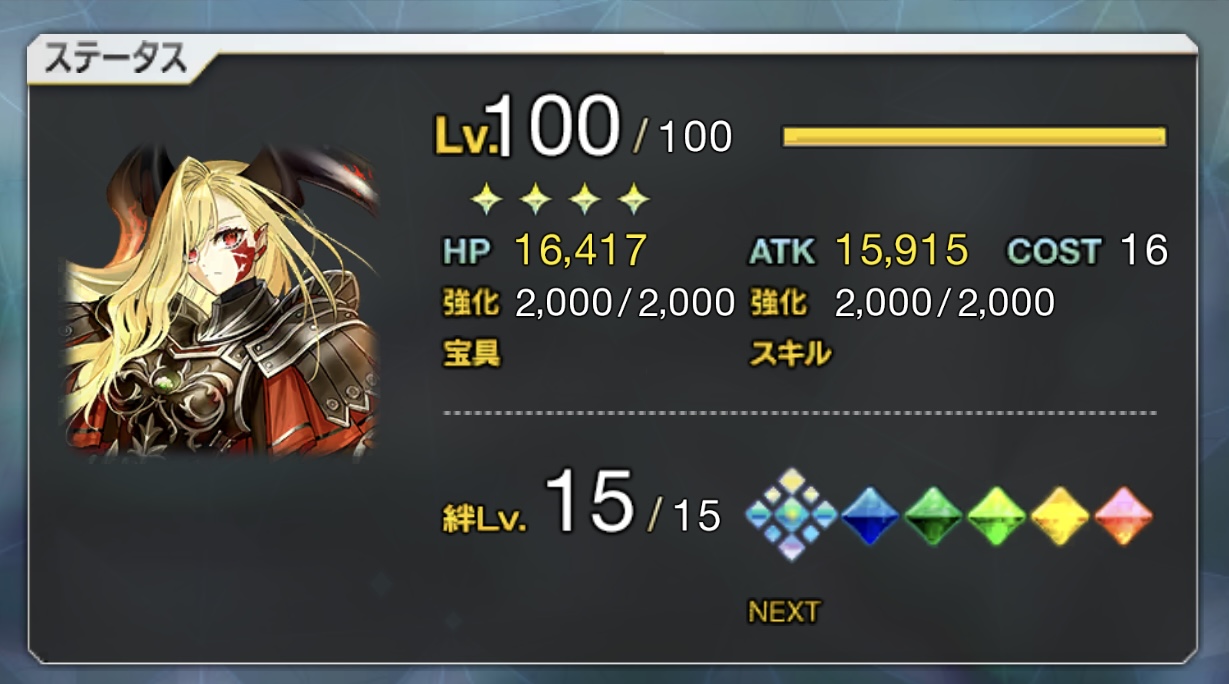Click the rainbow multi-diamond bond gem icon
Image resolution: width=1229 pixels, height=684 pixels.
[x=791, y=514]
